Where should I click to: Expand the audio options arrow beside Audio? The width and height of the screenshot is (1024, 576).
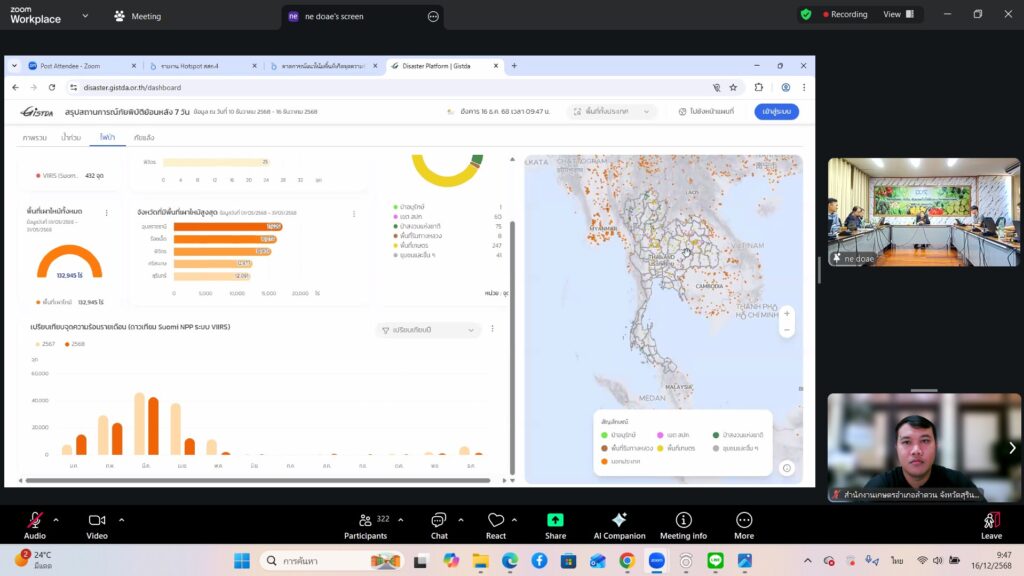pyautogui.click(x=56, y=520)
